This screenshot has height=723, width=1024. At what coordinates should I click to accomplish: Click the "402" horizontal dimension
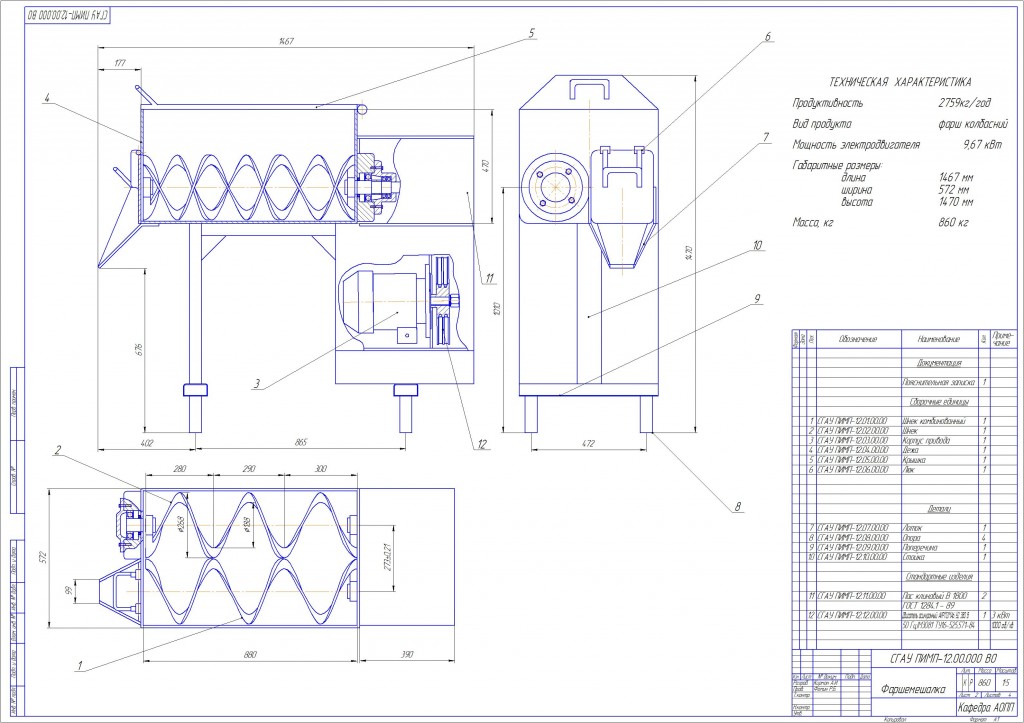pos(147,443)
